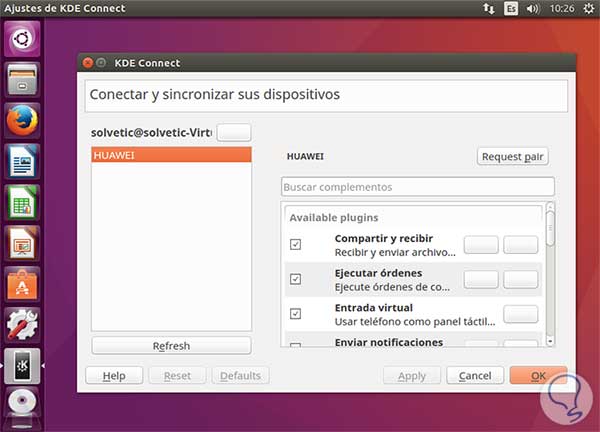Open Ubuntu Software store icon
The height and width of the screenshot is (432, 600).
coord(22,284)
